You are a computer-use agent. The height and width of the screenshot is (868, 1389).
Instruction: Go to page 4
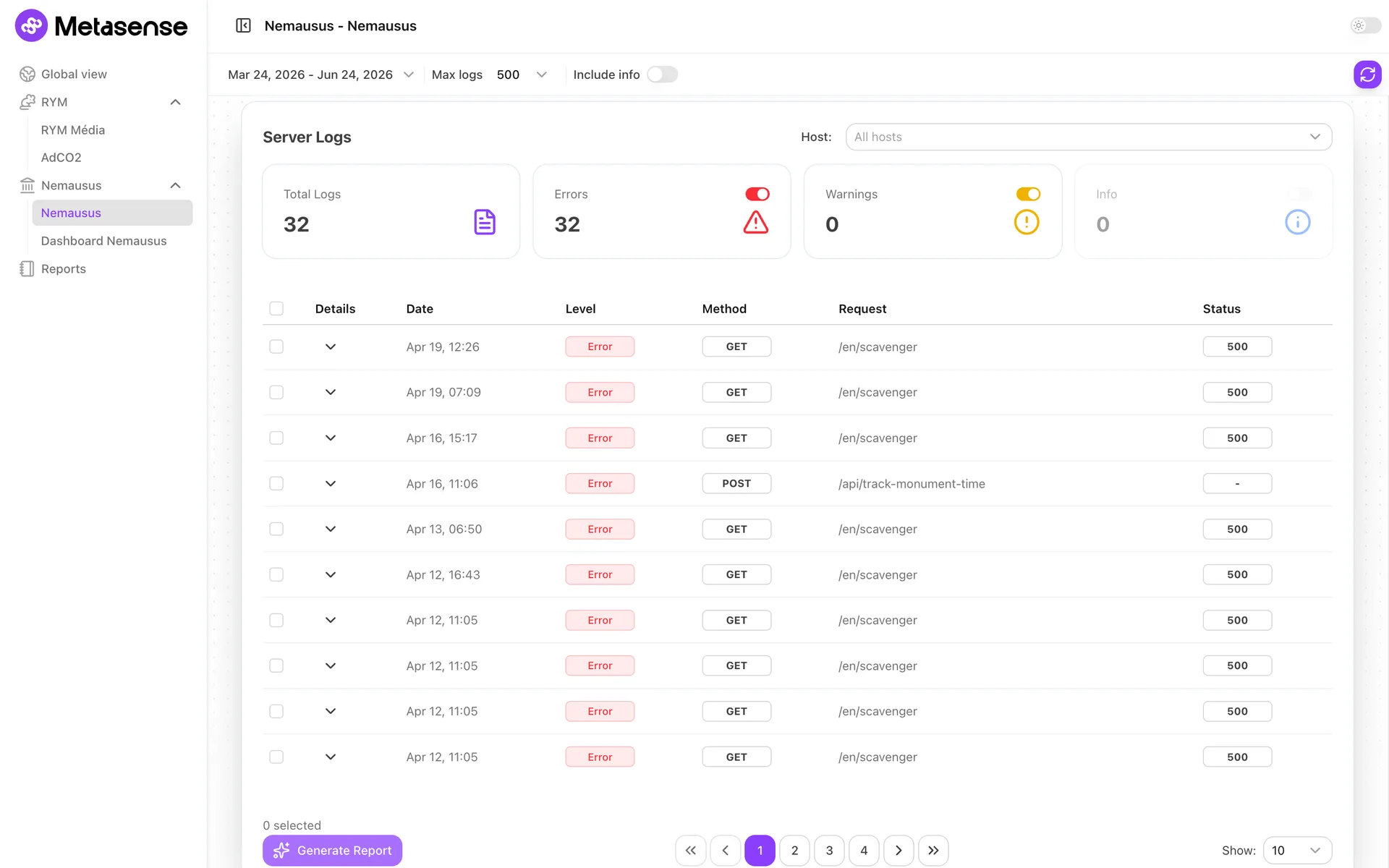864,851
